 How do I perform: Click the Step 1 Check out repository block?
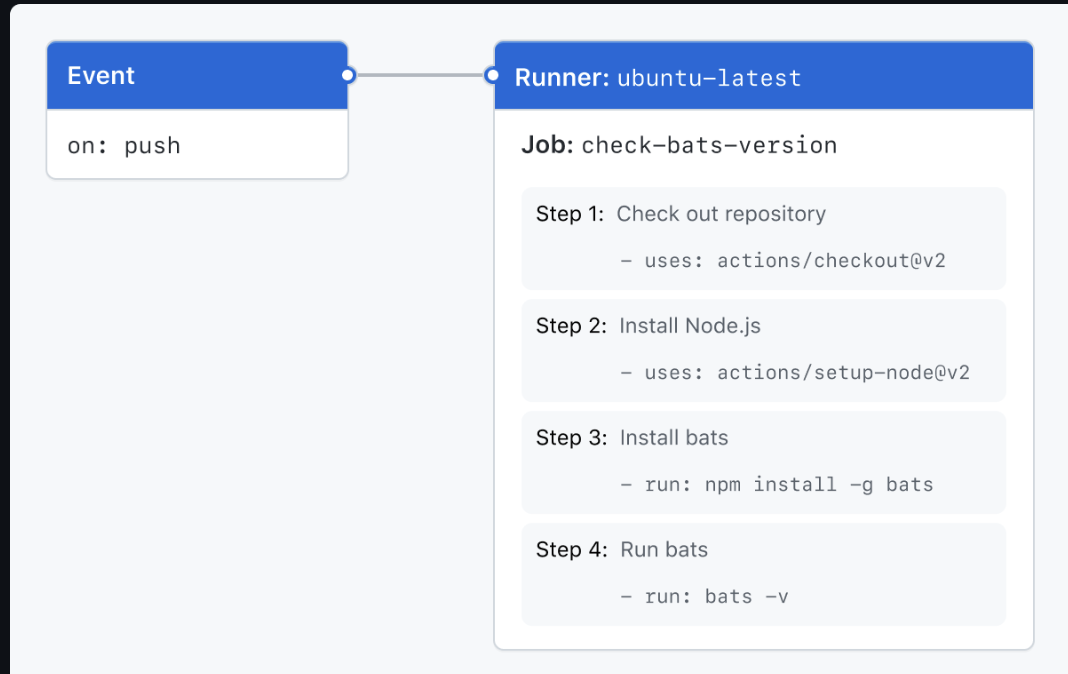pos(763,237)
